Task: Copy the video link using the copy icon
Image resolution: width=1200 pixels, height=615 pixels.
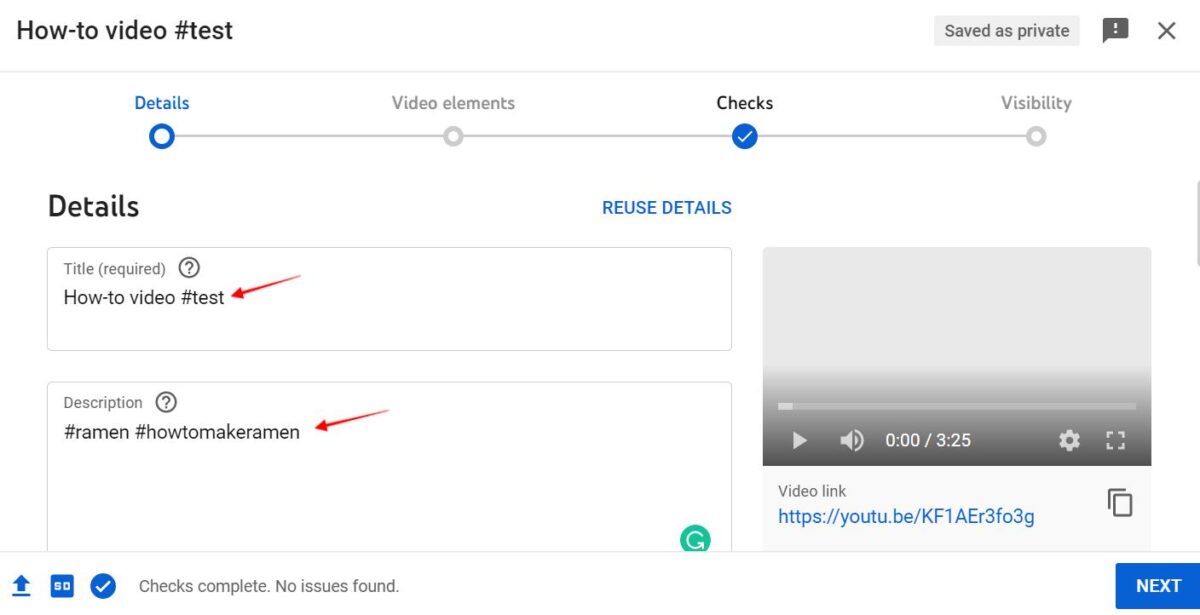Action: 1120,503
